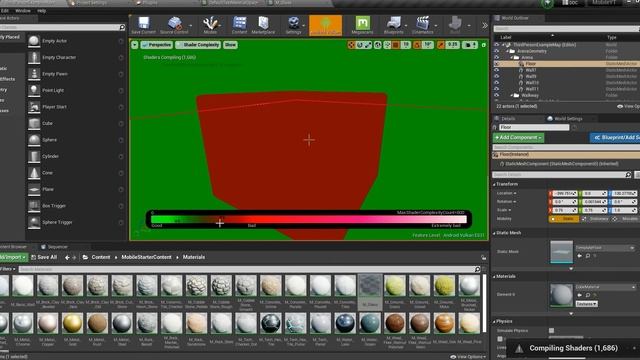The width and height of the screenshot is (640, 360).
Task: Click the Point Light icon in Modes panel
Action: point(34,90)
